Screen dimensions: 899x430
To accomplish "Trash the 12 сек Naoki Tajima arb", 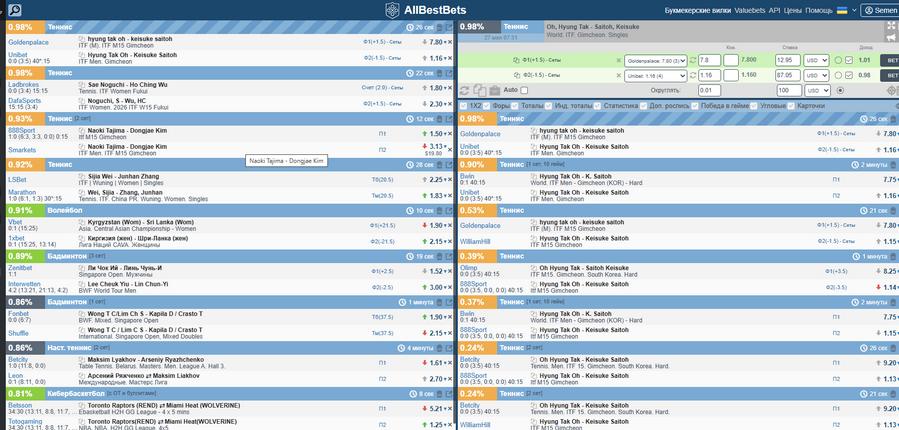I will [x=440, y=119].
